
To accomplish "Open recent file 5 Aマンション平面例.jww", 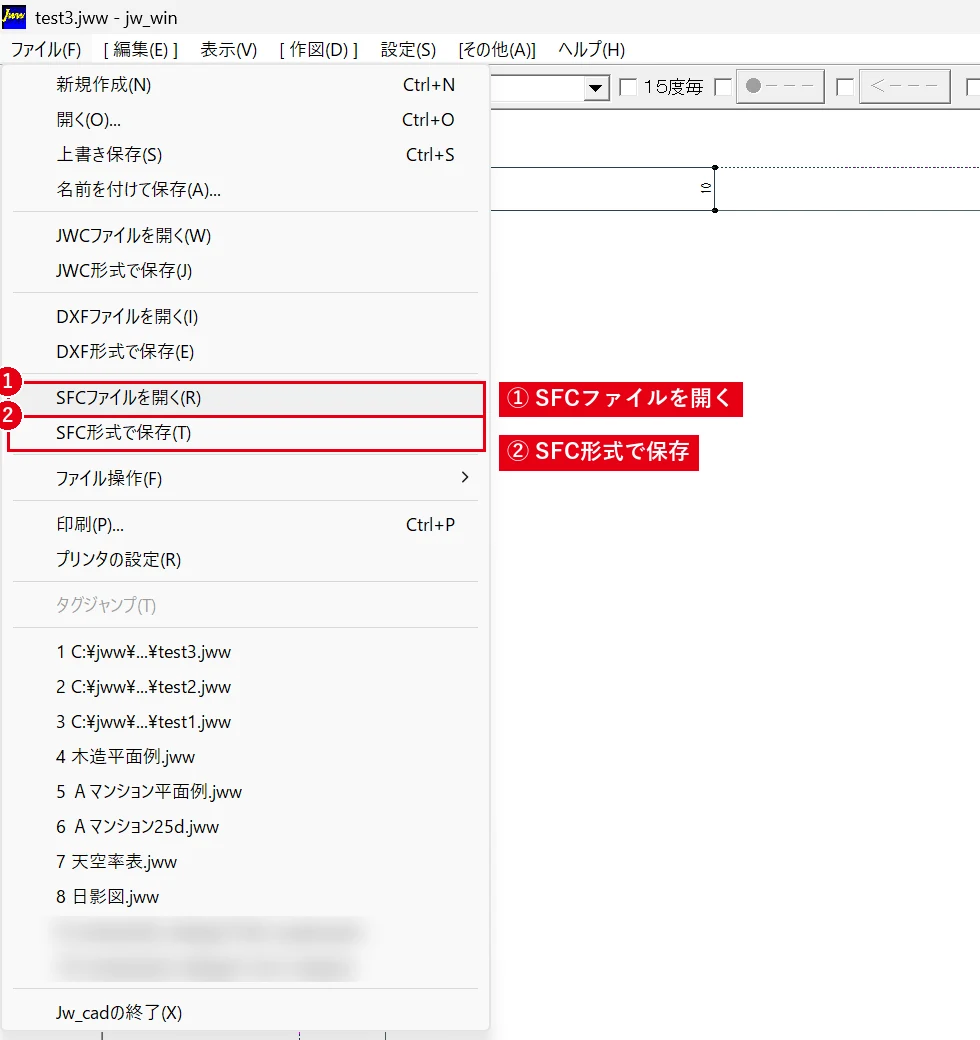I will pyautogui.click(x=245, y=792).
